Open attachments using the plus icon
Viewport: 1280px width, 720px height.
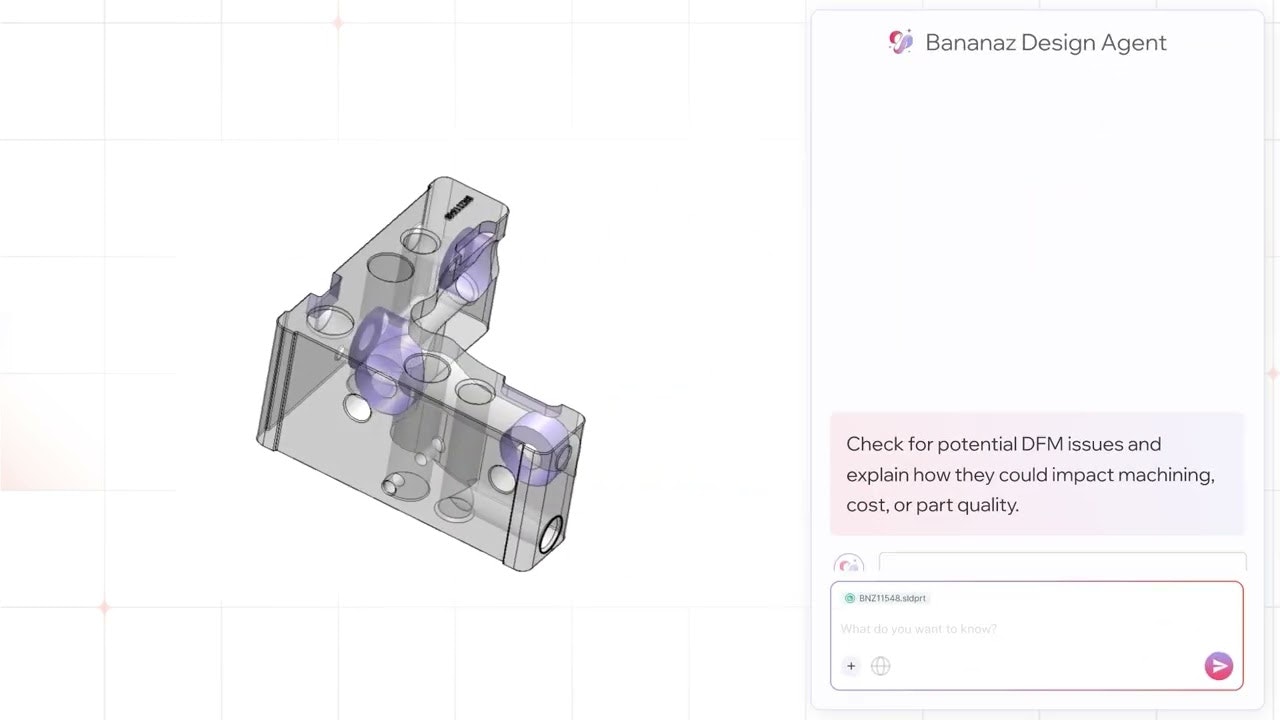click(851, 666)
